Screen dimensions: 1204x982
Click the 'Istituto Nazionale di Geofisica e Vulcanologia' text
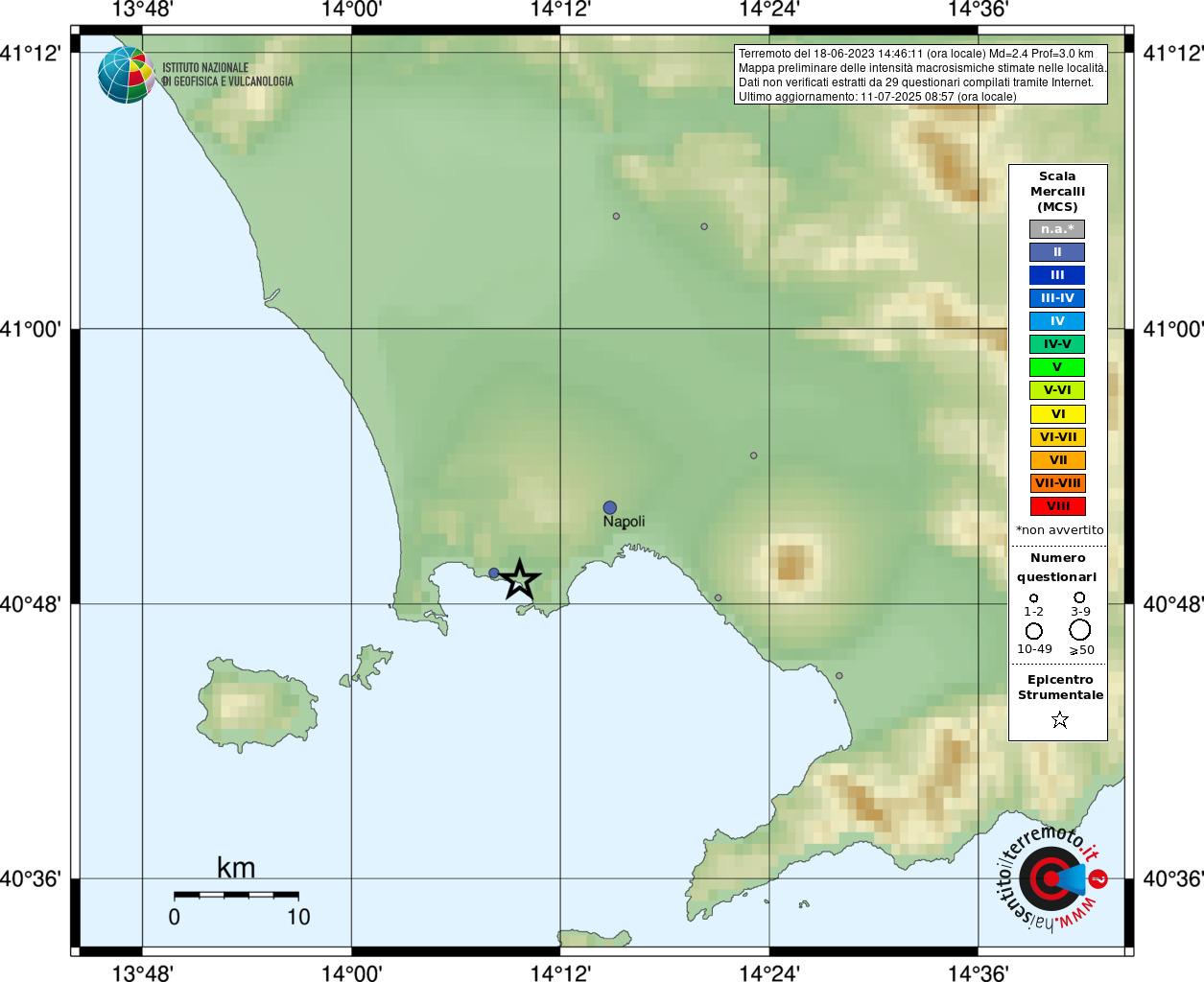pyautogui.click(x=227, y=75)
